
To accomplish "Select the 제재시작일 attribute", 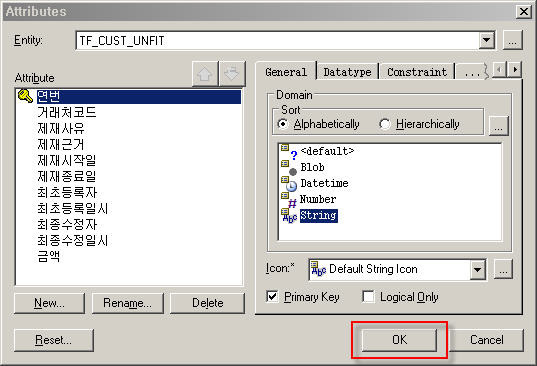I will click(x=67, y=160).
